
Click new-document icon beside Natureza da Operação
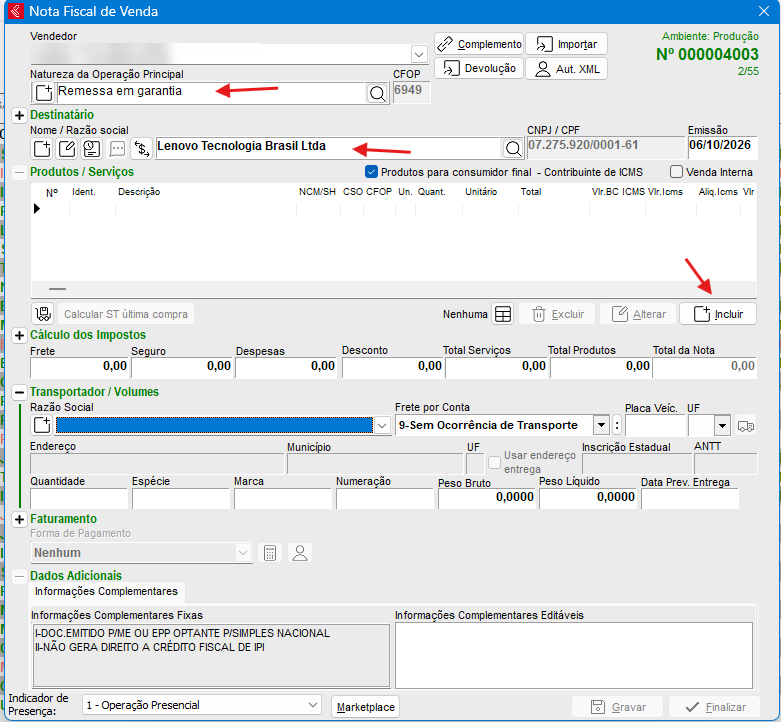pos(44,93)
